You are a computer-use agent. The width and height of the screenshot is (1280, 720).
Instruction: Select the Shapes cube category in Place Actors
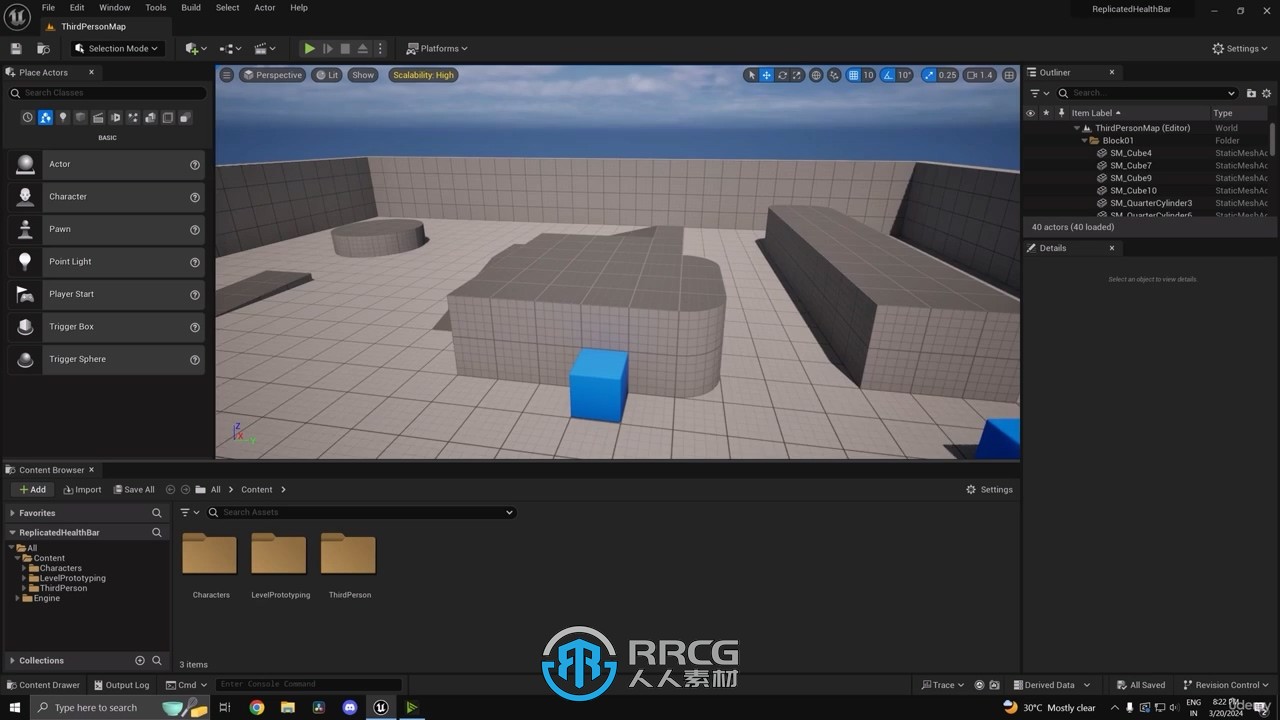(x=81, y=118)
